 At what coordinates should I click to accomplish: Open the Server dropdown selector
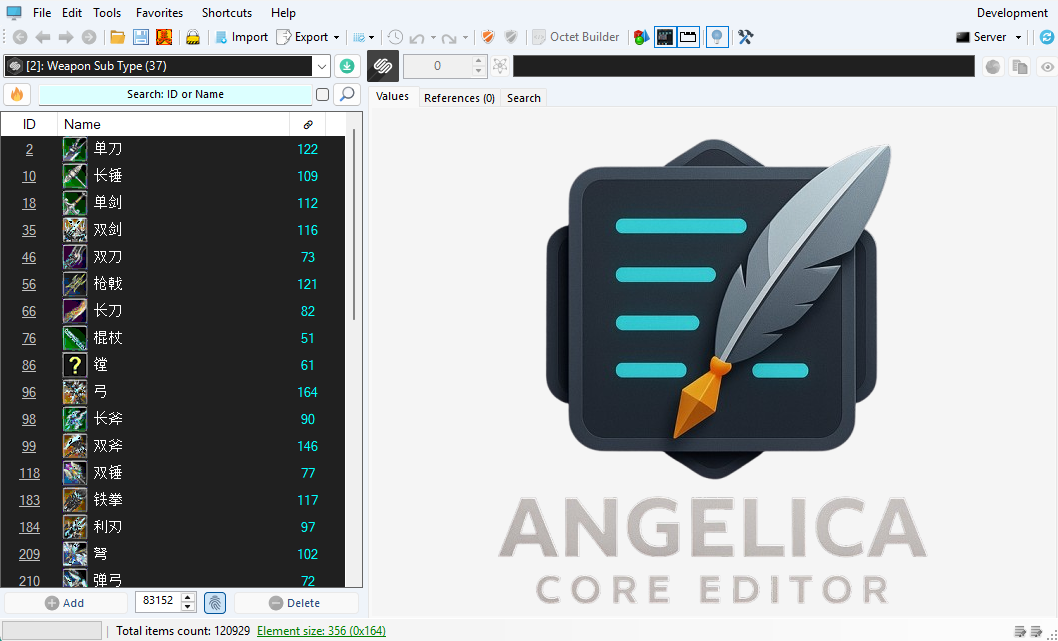[990, 37]
